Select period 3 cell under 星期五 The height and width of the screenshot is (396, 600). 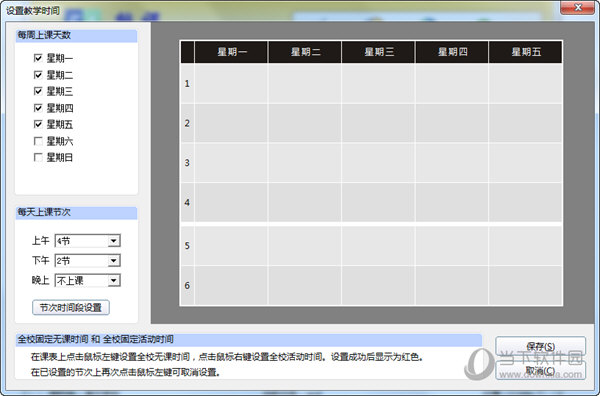pyautogui.click(x=525, y=163)
